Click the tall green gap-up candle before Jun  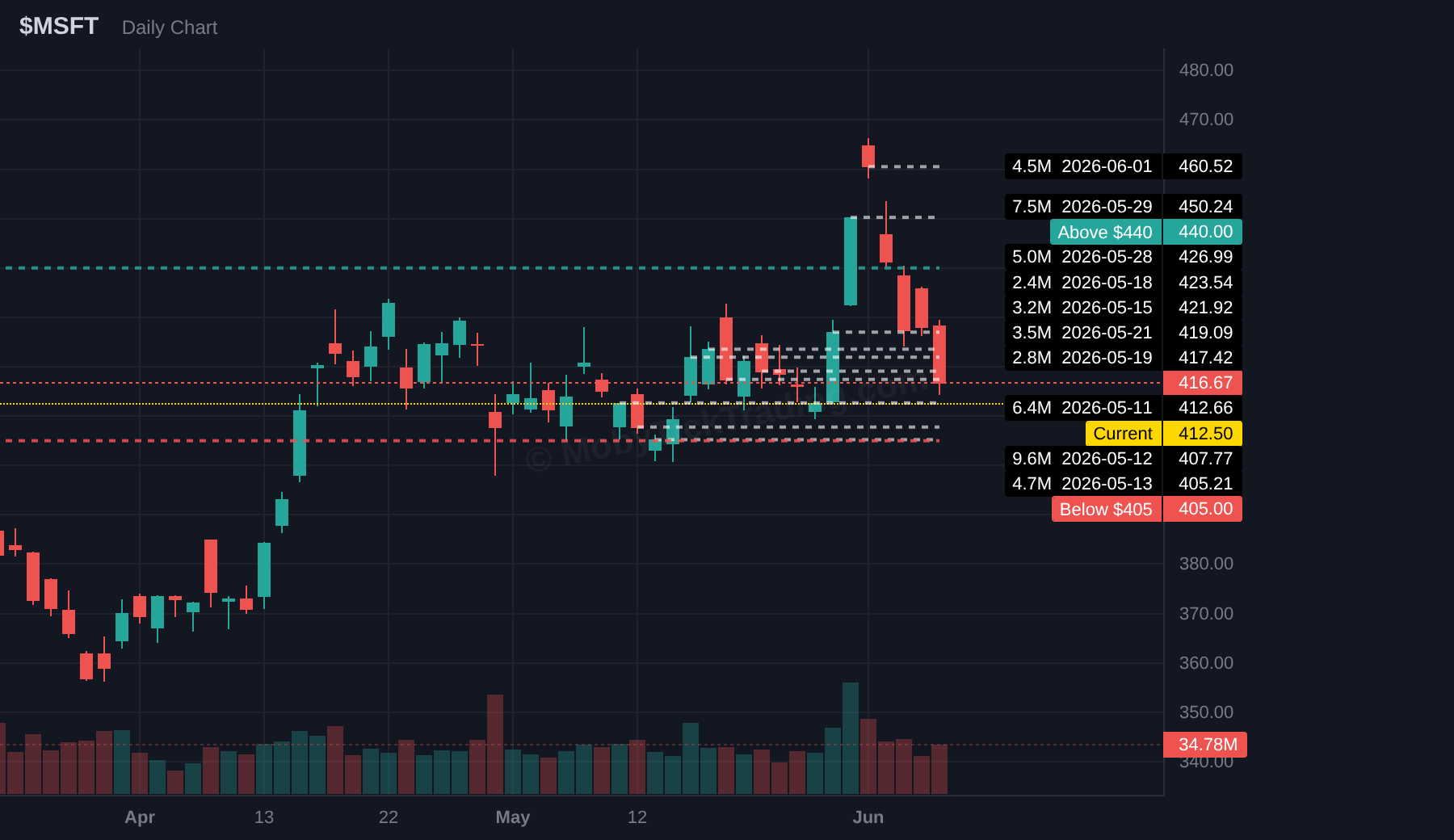tap(851, 262)
